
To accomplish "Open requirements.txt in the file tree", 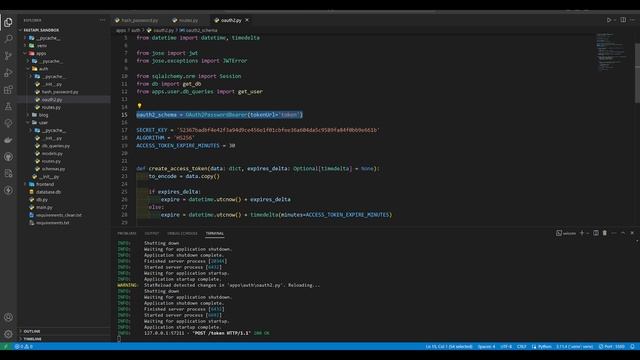I will click(x=53, y=223).
